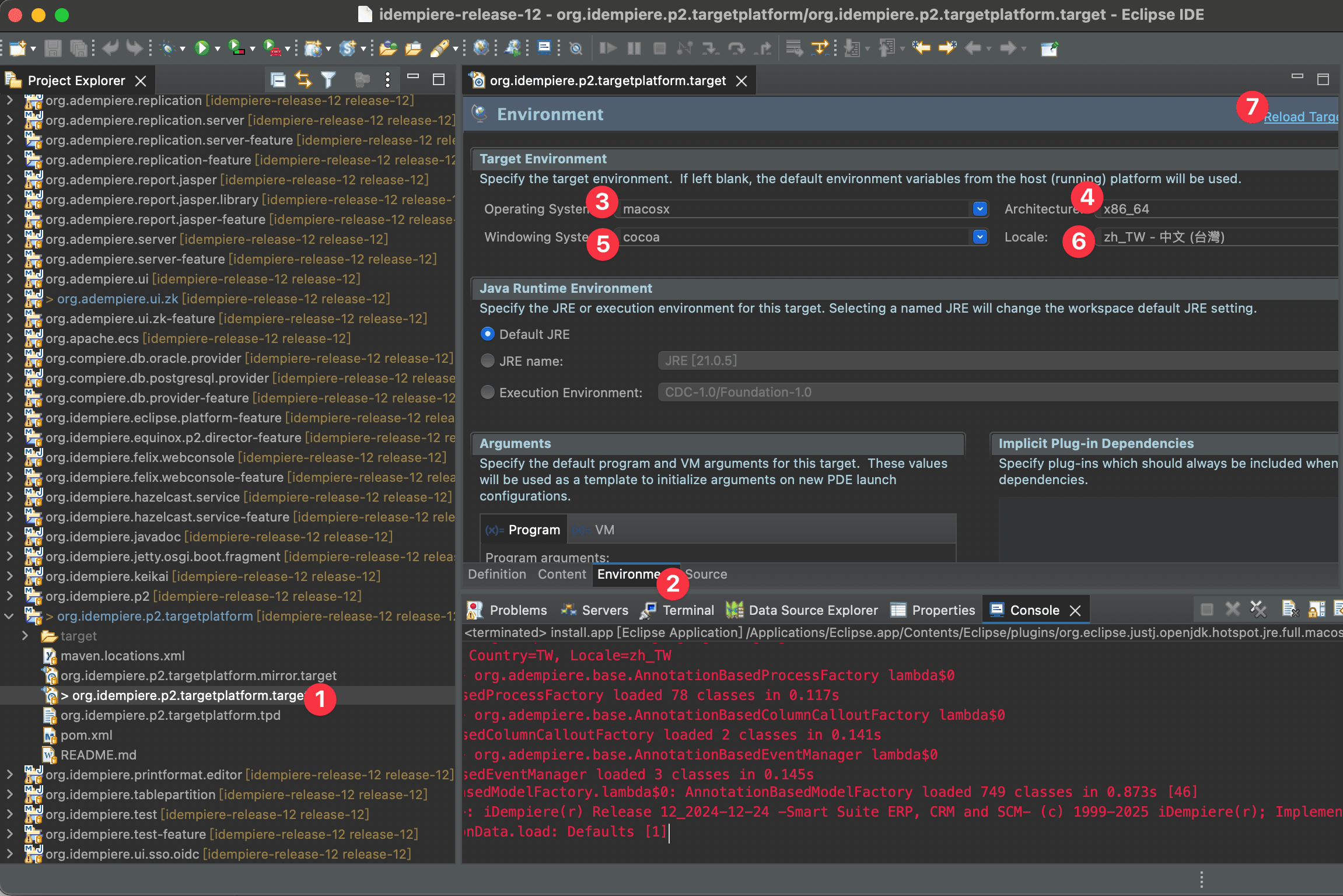1343x896 pixels.
Task: Toggle the Console Scroll Lock icon
Action: point(1317,610)
